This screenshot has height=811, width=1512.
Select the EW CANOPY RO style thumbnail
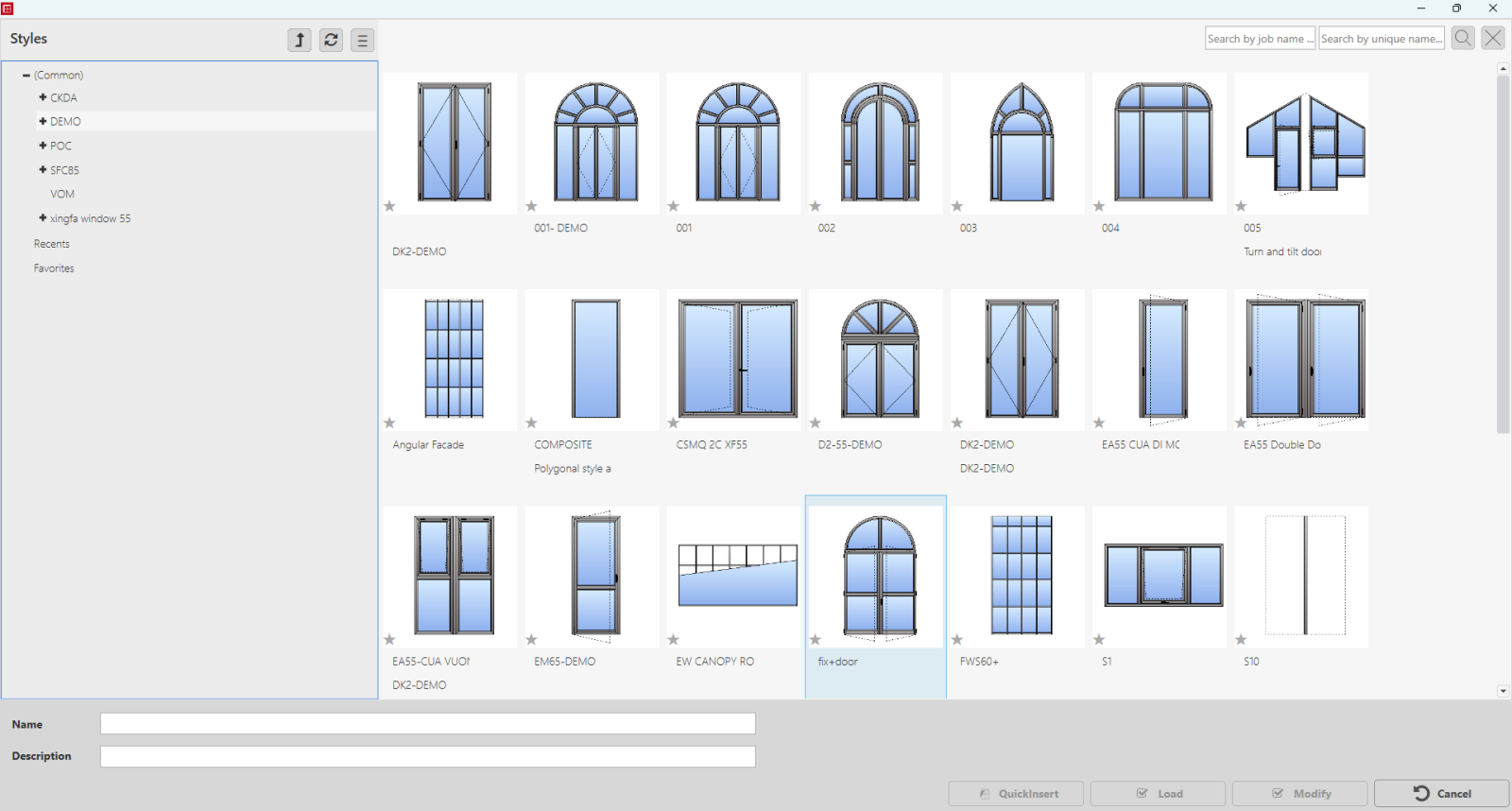[737, 576]
